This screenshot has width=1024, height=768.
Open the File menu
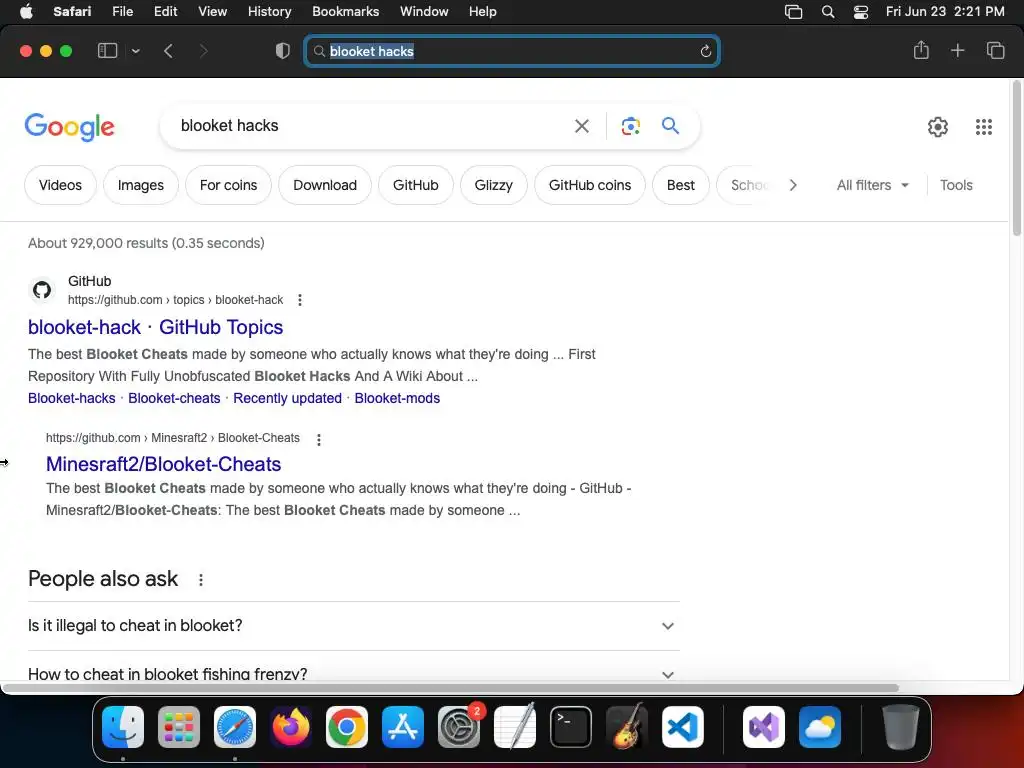point(122,12)
